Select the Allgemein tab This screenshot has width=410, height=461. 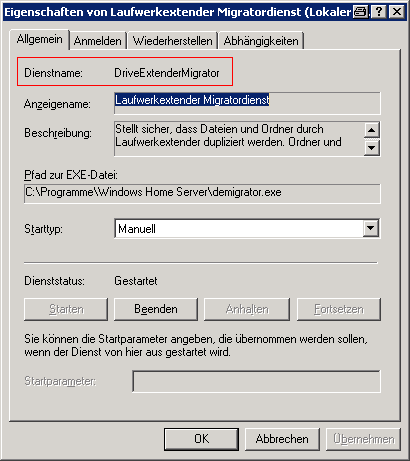point(40,39)
